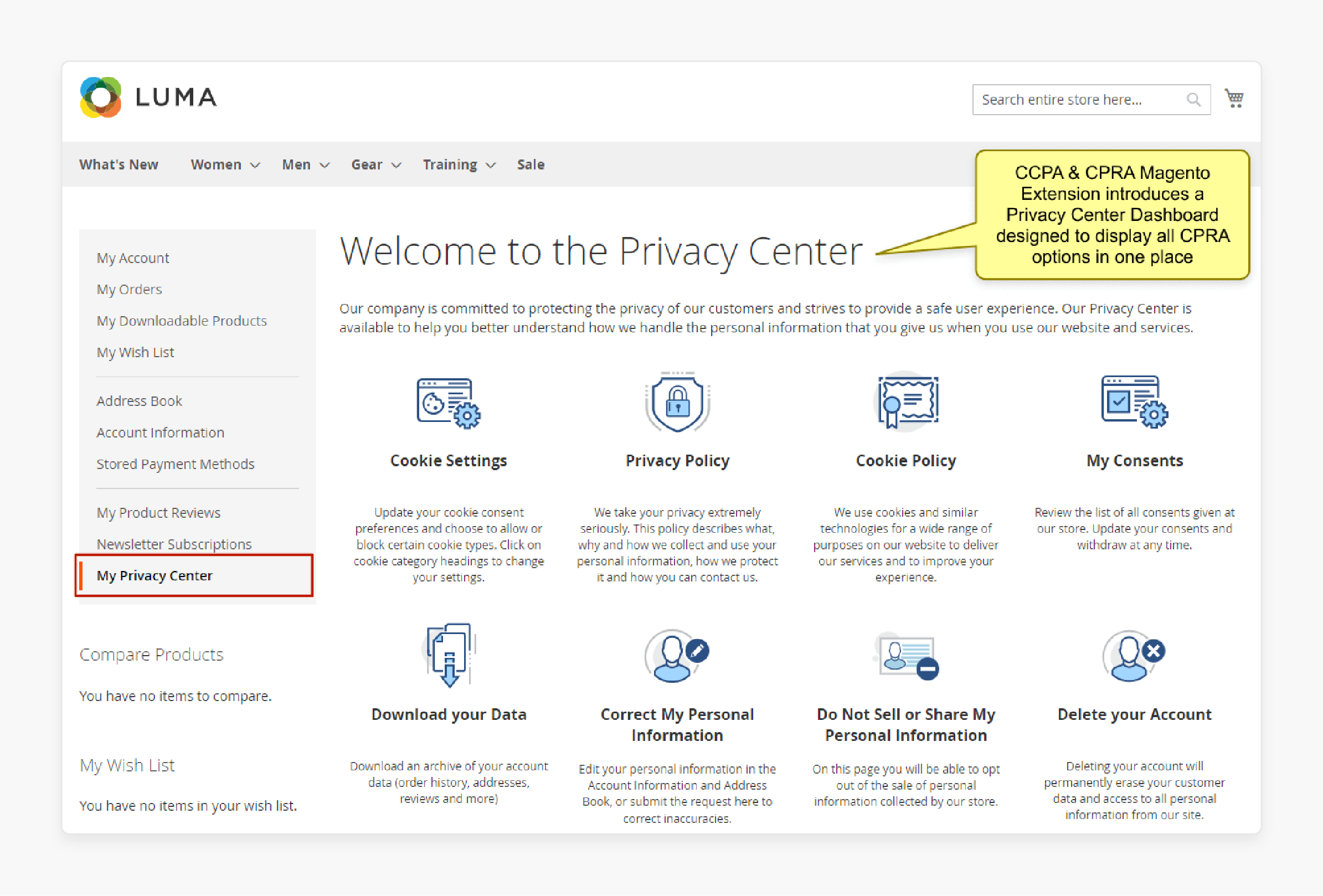
Task: Open the Men category label
Action: coord(297,164)
